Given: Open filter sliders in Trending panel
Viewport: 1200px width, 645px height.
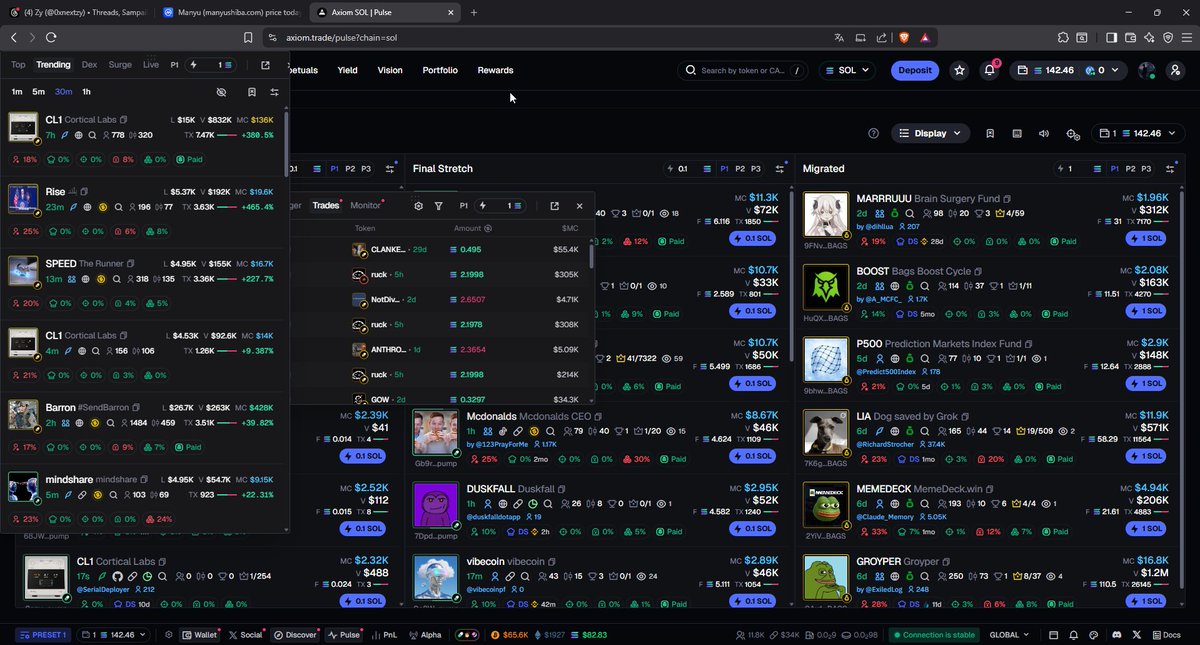Looking at the screenshot, I should click(274, 92).
